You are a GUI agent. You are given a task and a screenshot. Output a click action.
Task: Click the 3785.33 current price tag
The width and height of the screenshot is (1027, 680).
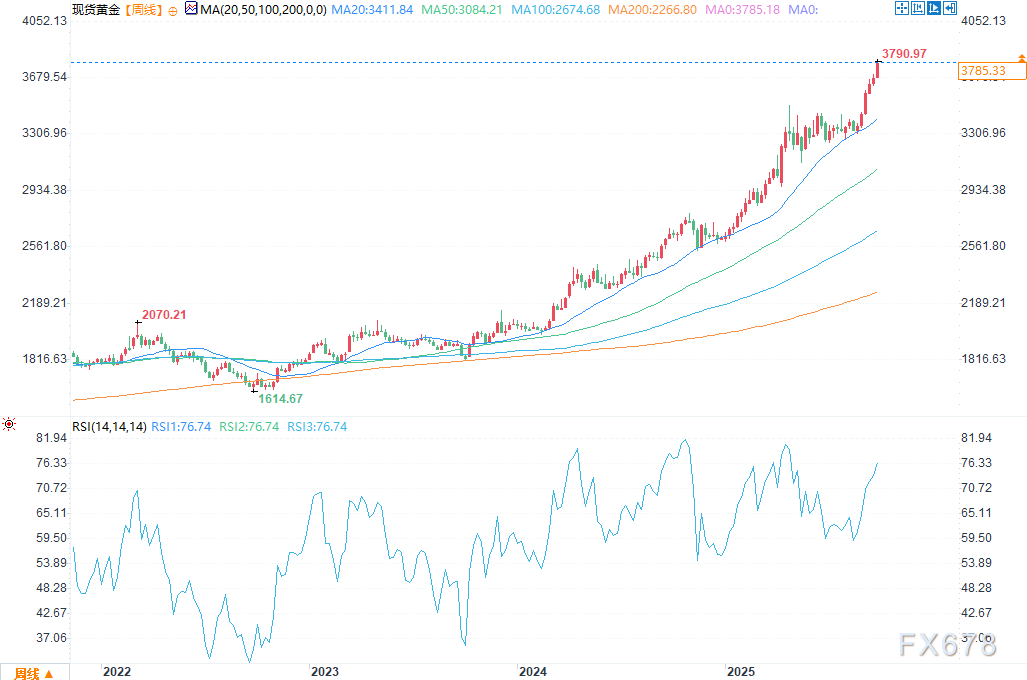coord(985,71)
